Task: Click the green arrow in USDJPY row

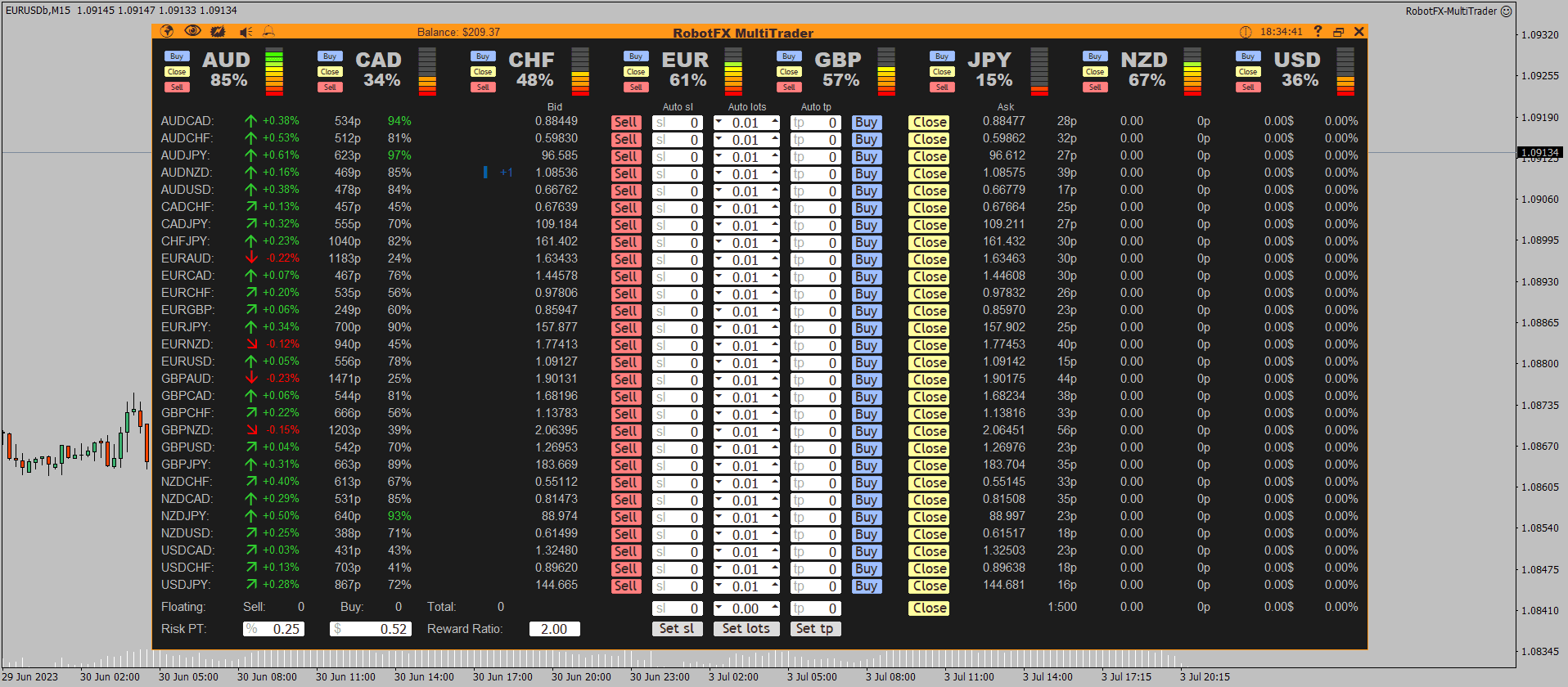Action: 251,585
